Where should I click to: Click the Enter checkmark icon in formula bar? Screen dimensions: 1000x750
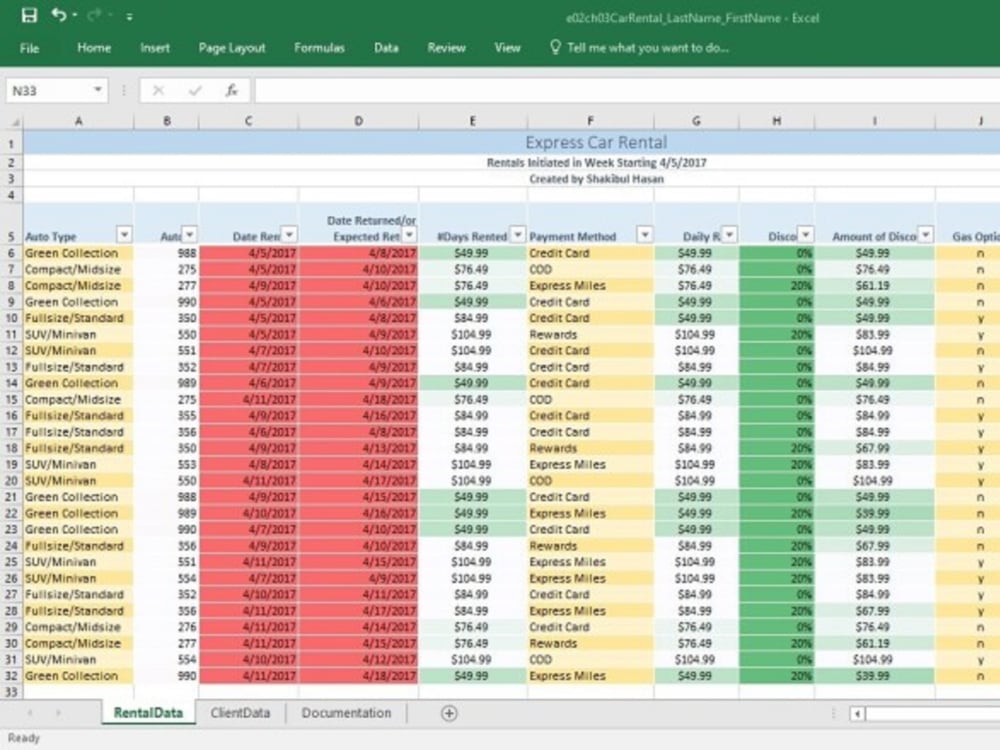point(195,91)
